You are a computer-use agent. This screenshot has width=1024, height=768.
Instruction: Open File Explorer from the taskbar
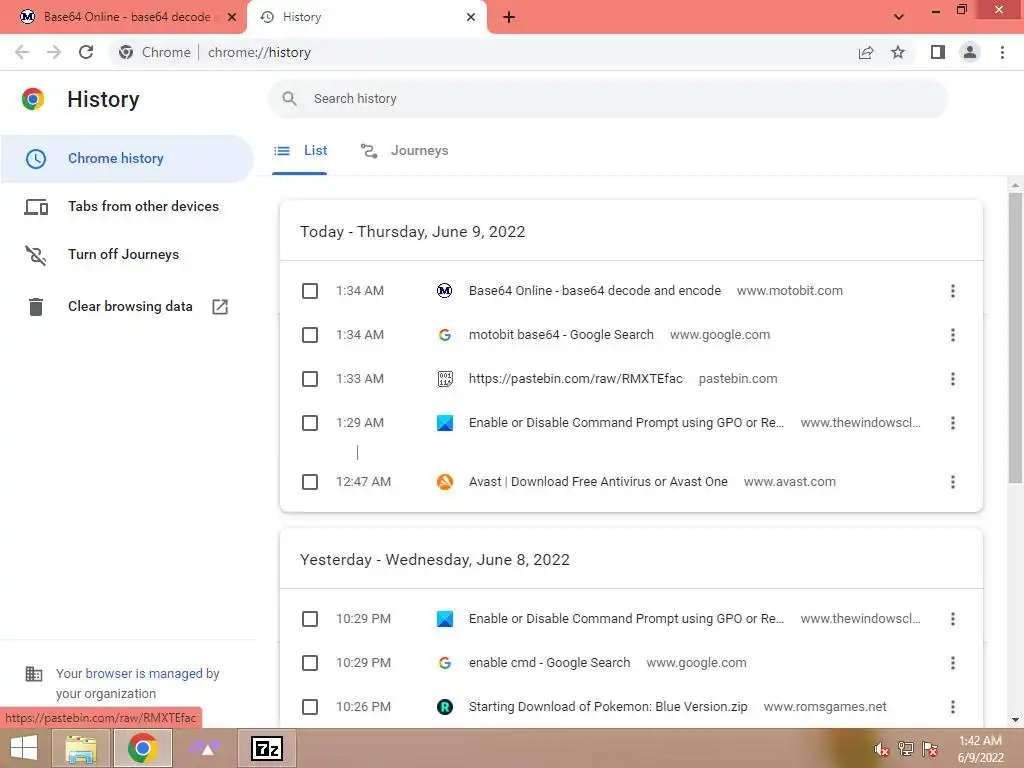80,748
